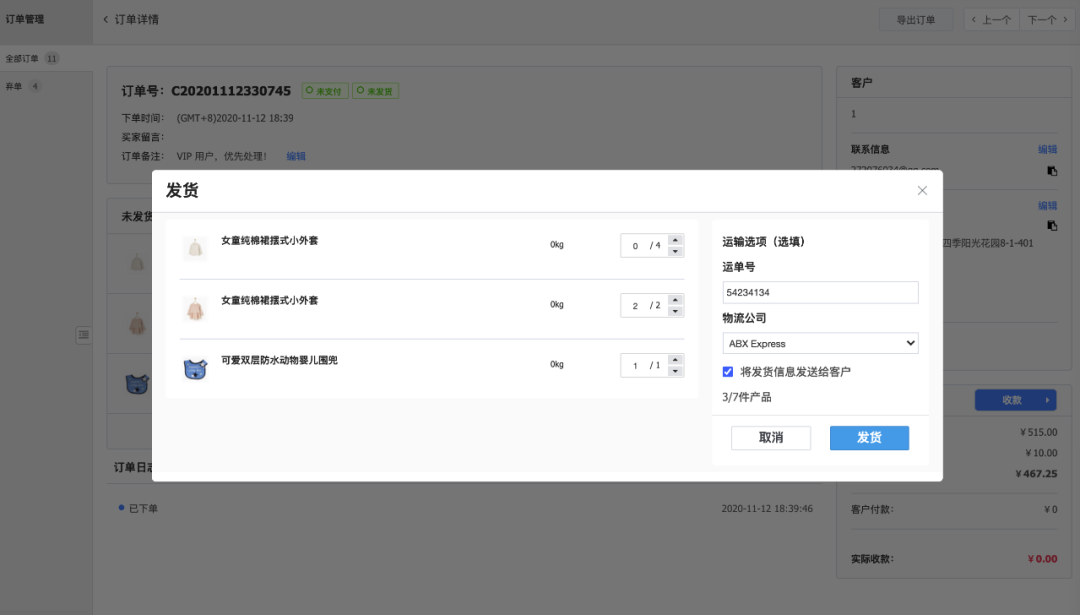This screenshot has height=615, width=1080.
Task: Increase quantity for second 女童纯棉裙摆式小外套 (2/2)
Action: tap(675, 300)
